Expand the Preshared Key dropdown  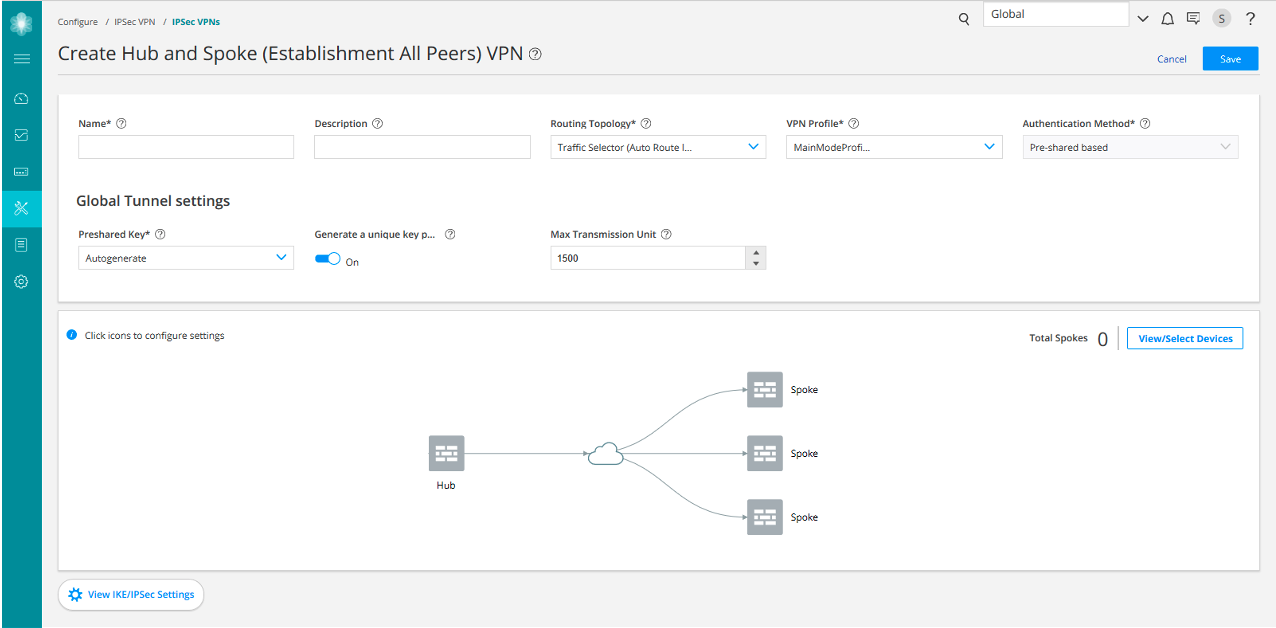(281, 257)
